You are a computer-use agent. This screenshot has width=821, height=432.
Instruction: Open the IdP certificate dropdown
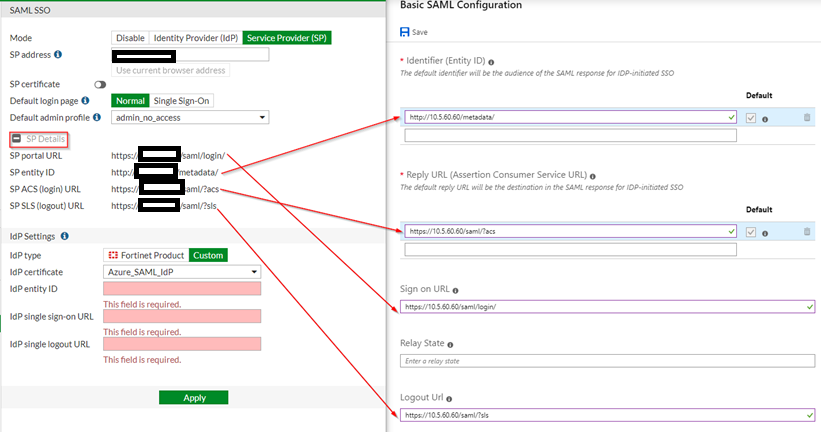coord(181,271)
